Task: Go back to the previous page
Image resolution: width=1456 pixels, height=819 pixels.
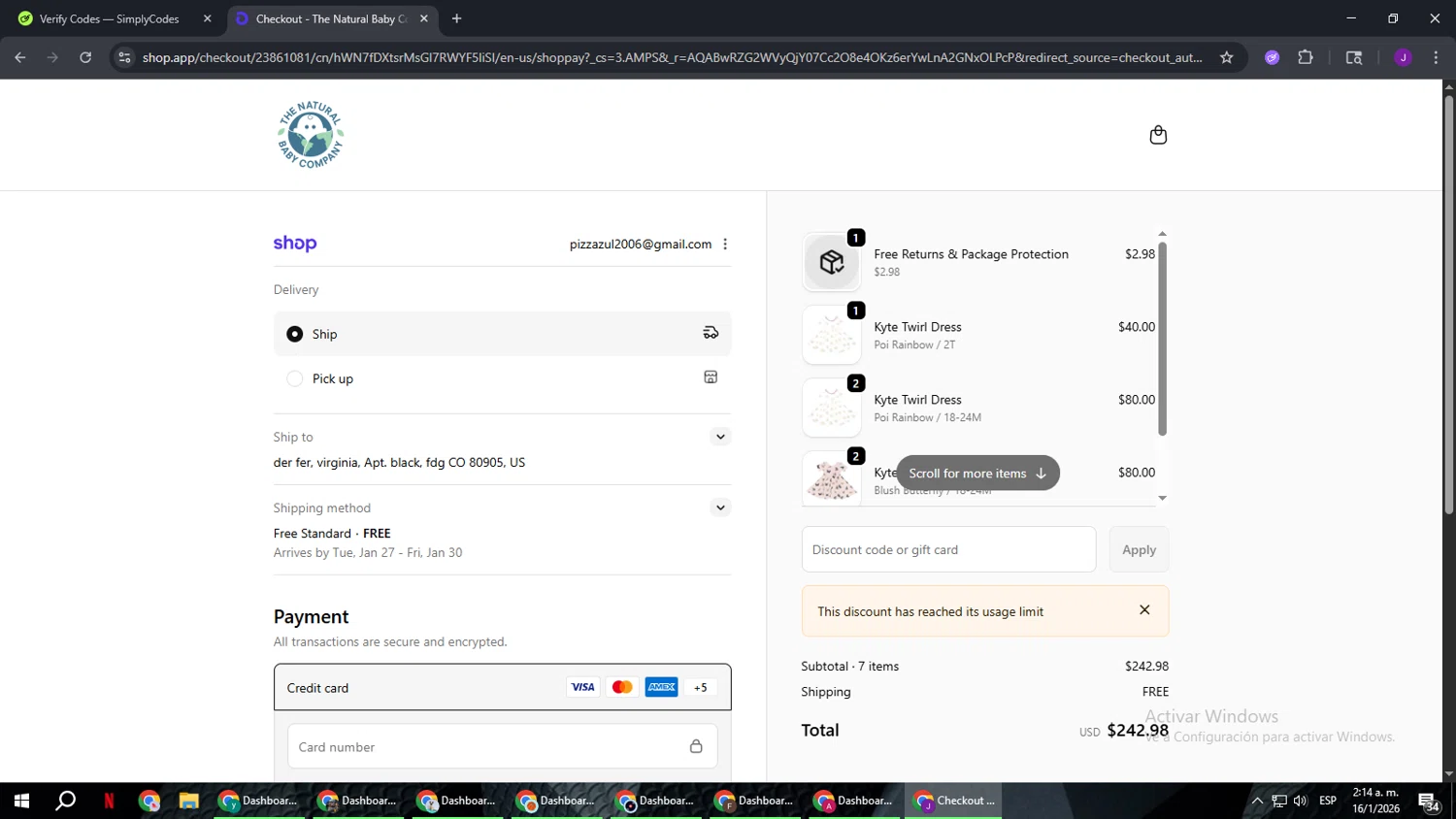Action: 20,57
